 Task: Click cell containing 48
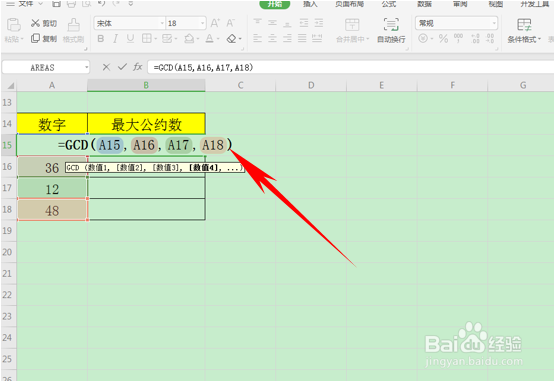tap(52, 210)
